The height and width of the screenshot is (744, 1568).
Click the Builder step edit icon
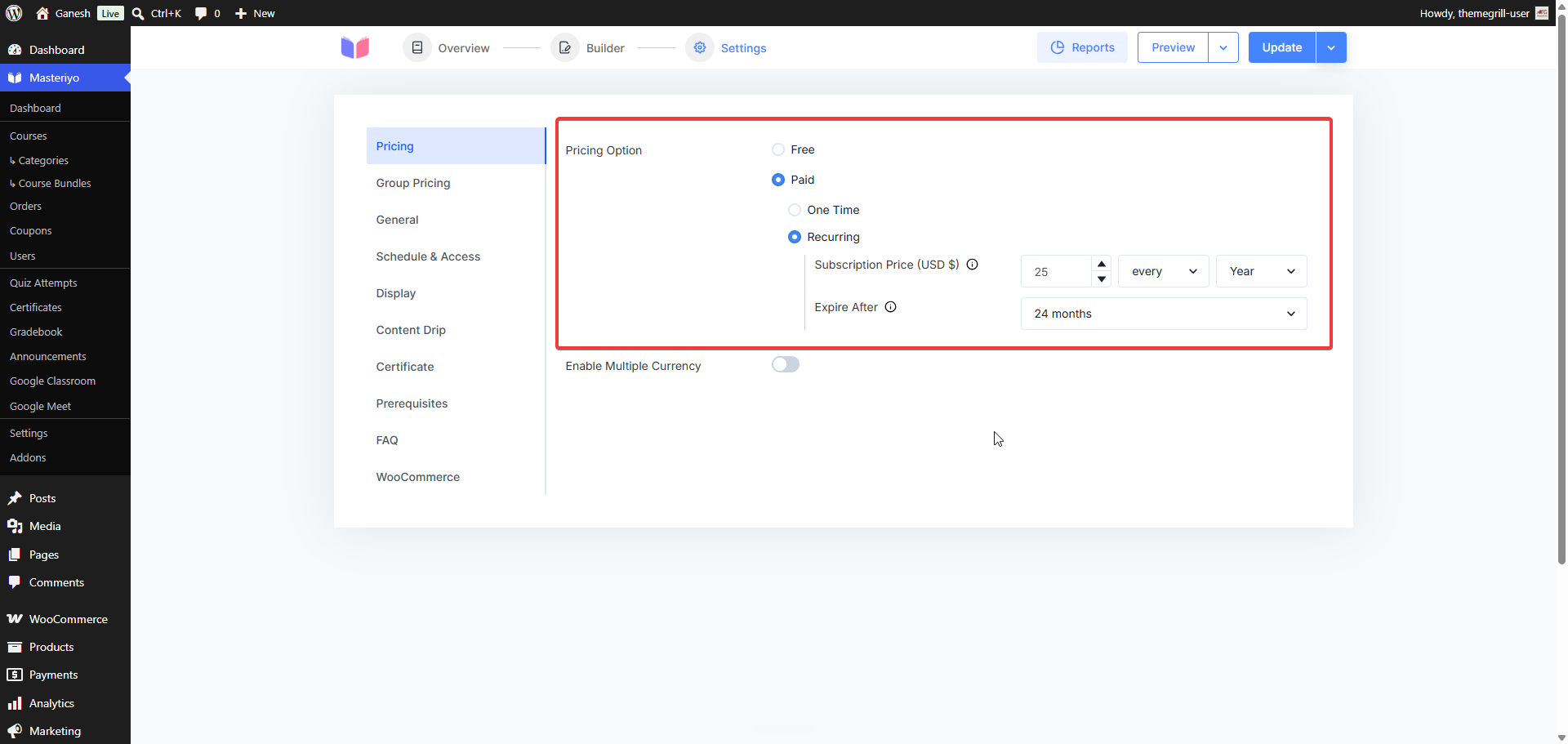(565, 47)
